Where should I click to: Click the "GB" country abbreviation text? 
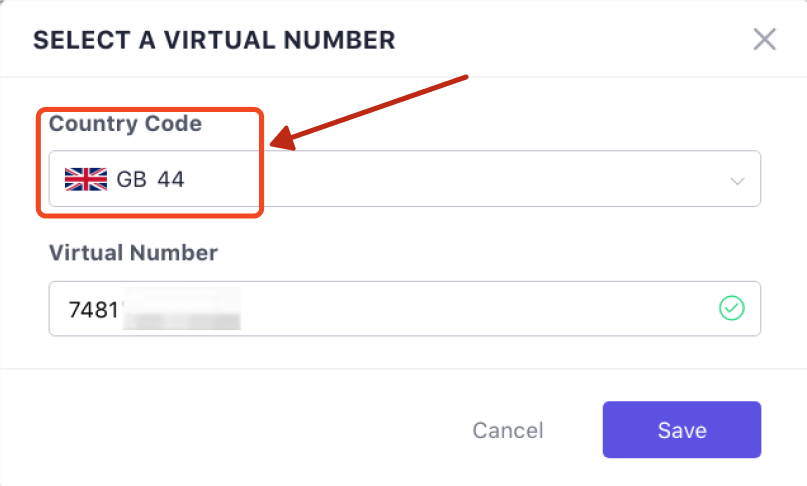click(131, 179)
